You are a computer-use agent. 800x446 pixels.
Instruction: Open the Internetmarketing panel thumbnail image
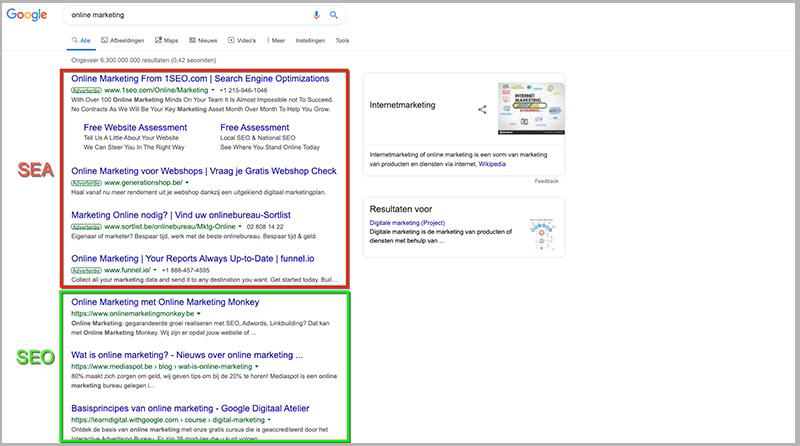(x=530, y=108)
